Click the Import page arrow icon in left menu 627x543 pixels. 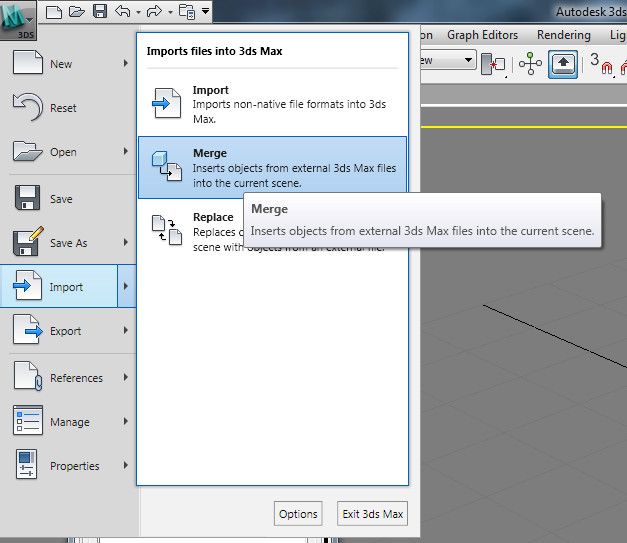pos(27,285)
